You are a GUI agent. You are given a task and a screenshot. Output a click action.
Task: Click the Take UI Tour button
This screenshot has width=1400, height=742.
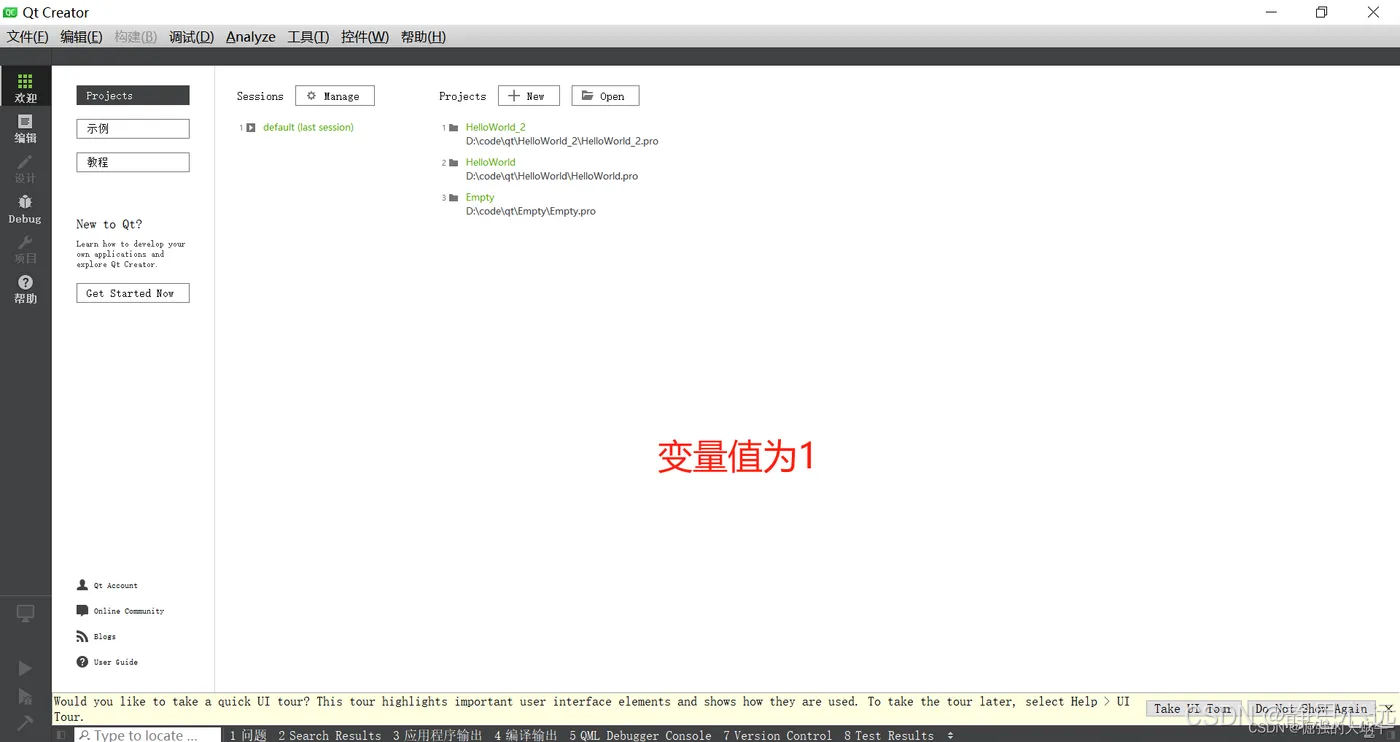click(1193, 709)
